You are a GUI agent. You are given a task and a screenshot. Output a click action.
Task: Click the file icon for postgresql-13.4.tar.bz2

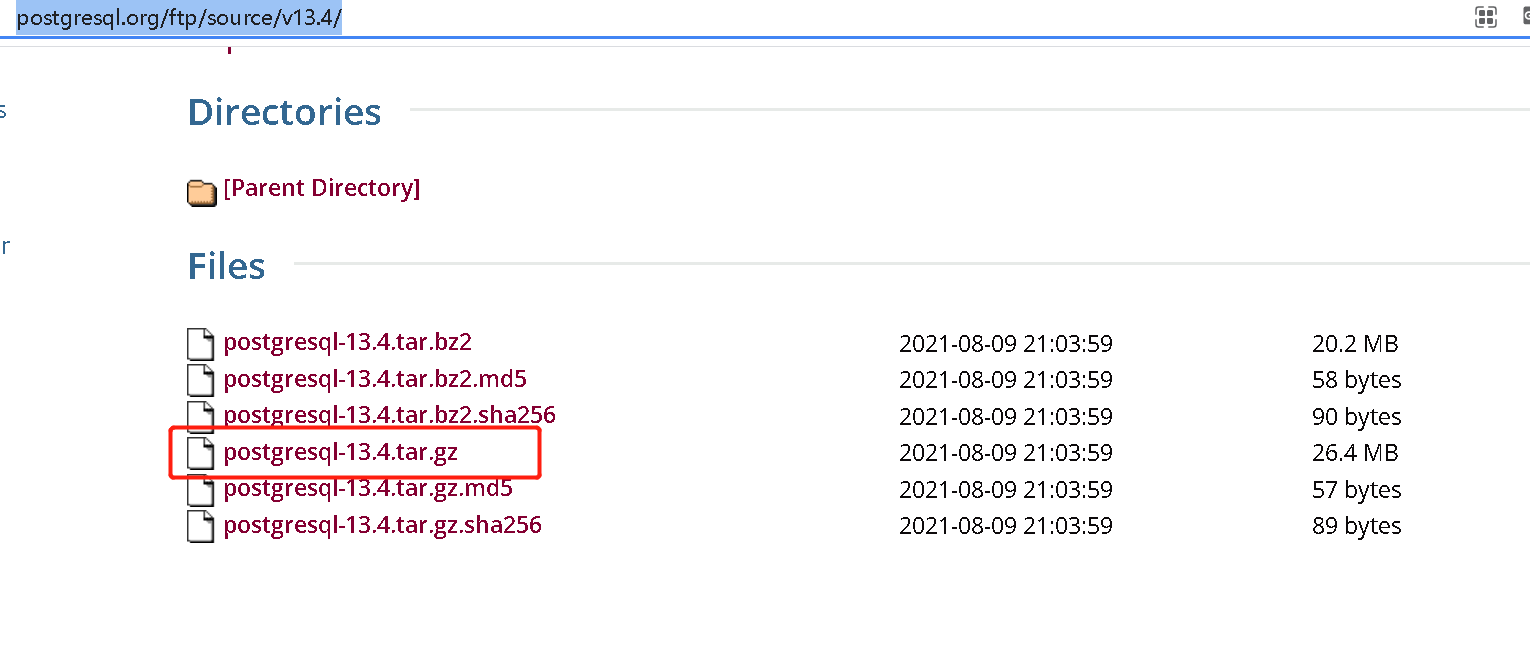(x=201, y=344)
